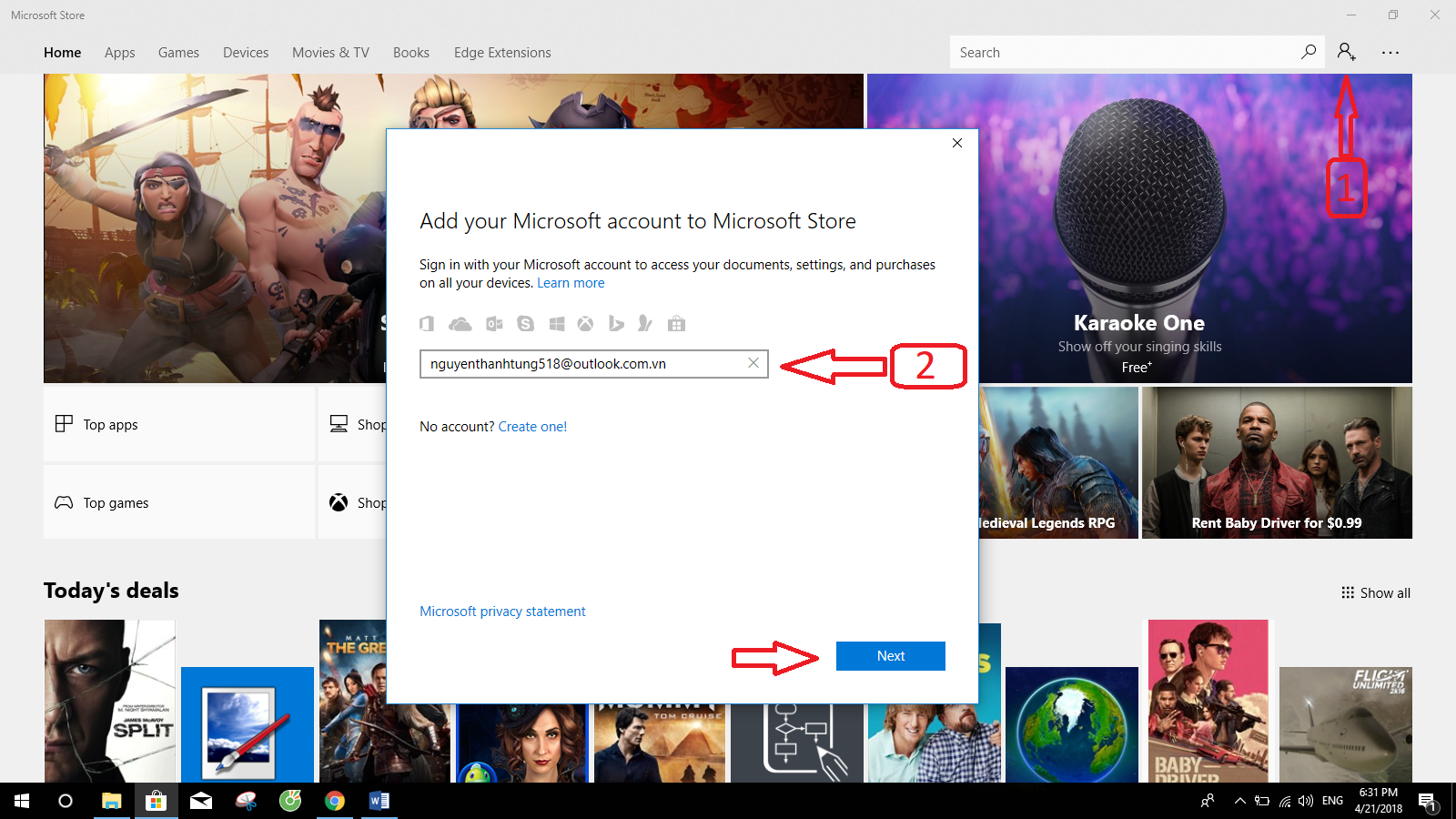Click the OneDrive cloud icon in dialog
1456x819 pixels.
(460, 324)
